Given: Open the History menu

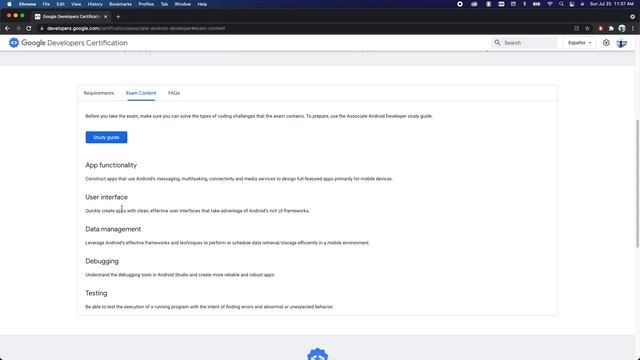Looking at the screenshot, I should [x=95, y=4].
